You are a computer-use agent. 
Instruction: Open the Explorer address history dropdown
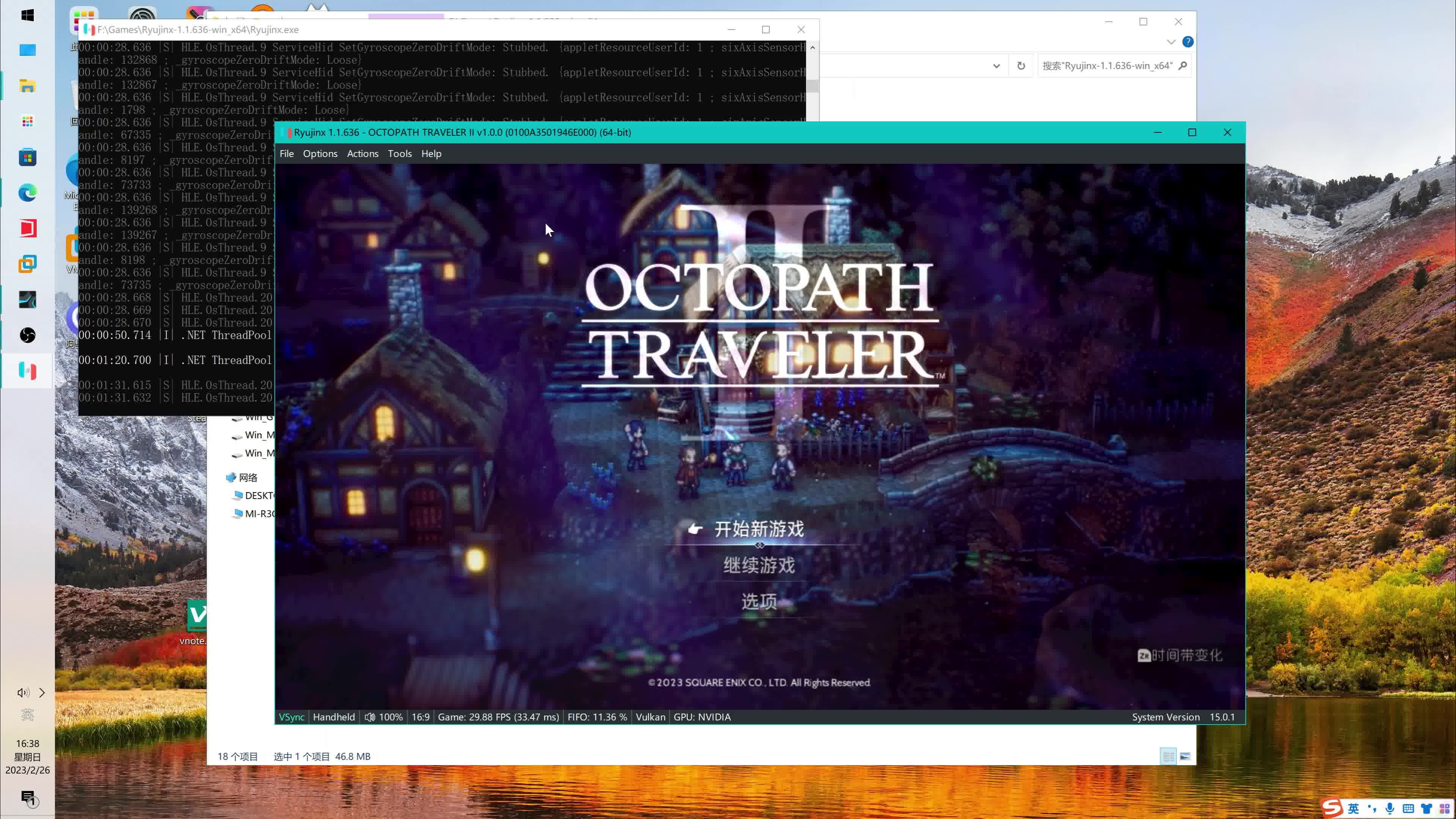click(x=996, y=66)
